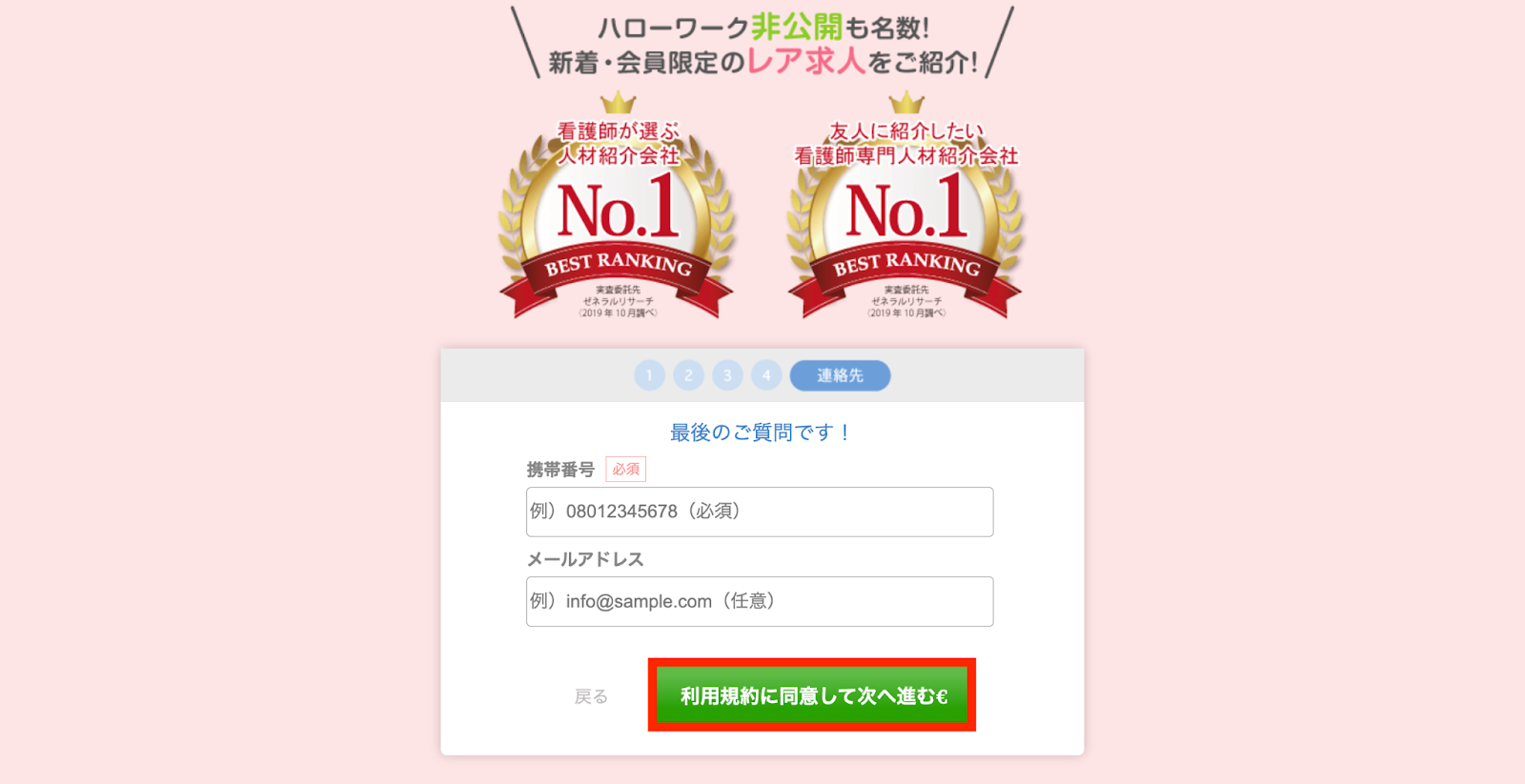The height and width of the screenshot is (784, 1525).
Task: Click the 非公開 green headline text
Action: pos(797,26)
